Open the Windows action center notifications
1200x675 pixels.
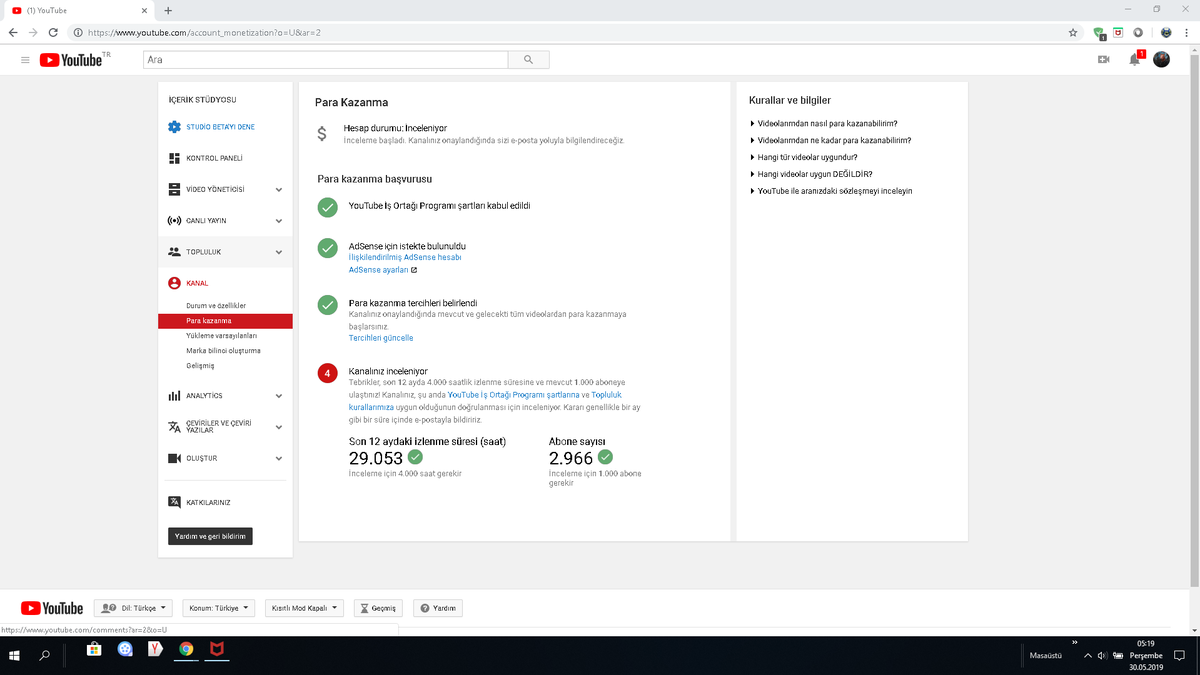pyautogui.click(x=1180, y=656)
